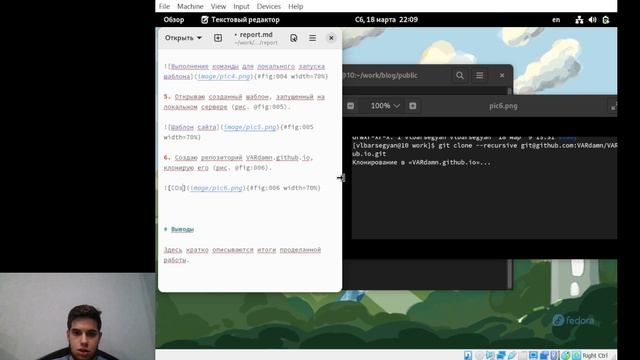Open the search document icon in text editor
Viewport: 640px width, 360px height.
point(293,38)
